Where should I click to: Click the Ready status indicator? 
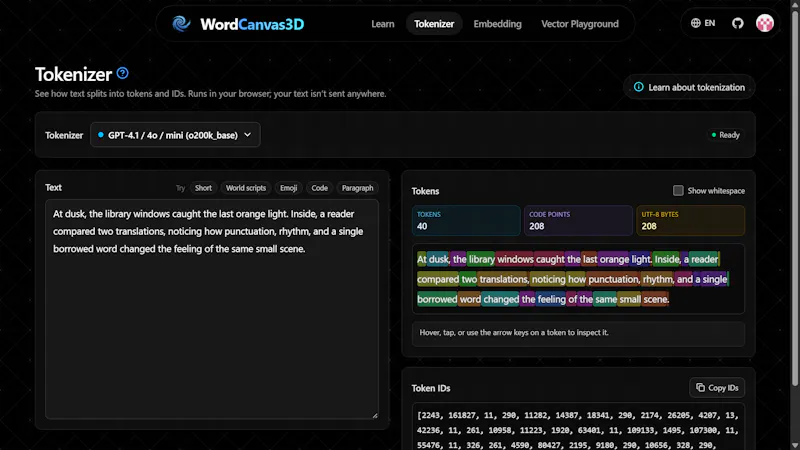[x=726, y=135]
